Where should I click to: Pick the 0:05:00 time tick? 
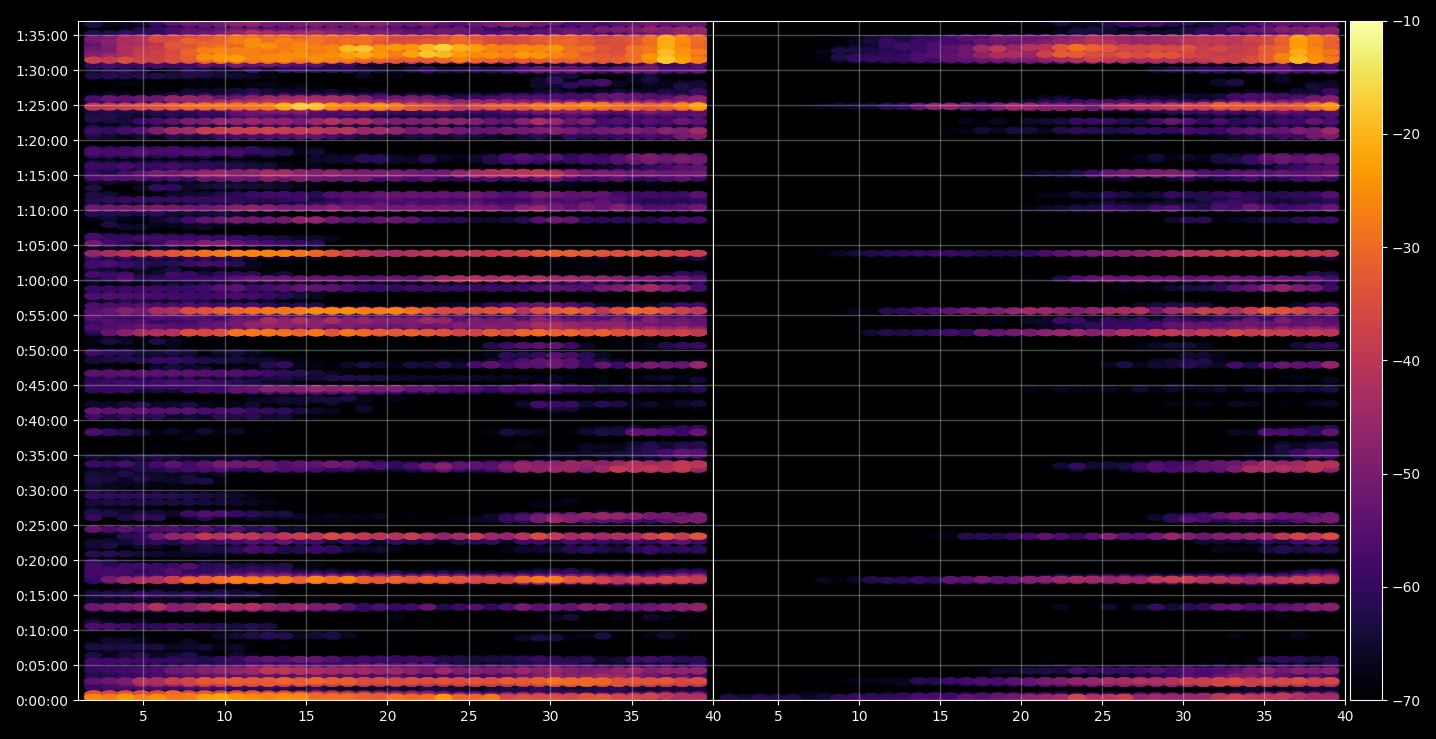(x=42, y=666)
